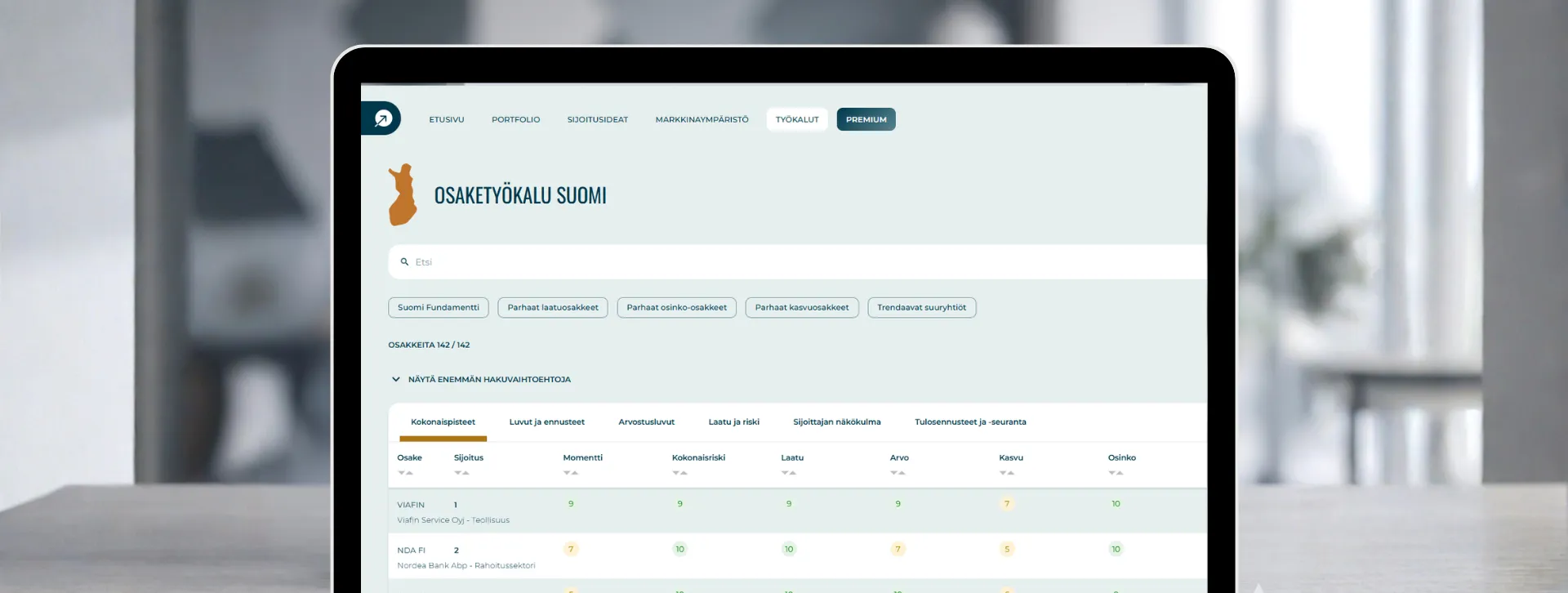Sort by Kasvu column arrows
Screen dimensions: 1568x593
(x=1007, y=473)
